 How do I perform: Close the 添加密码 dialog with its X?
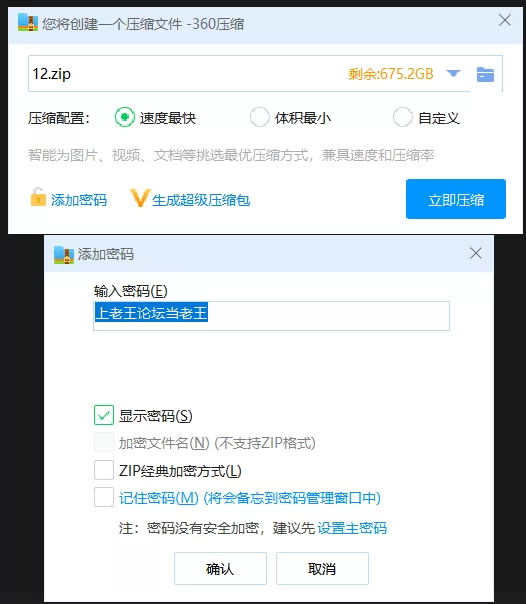(476, 253)
